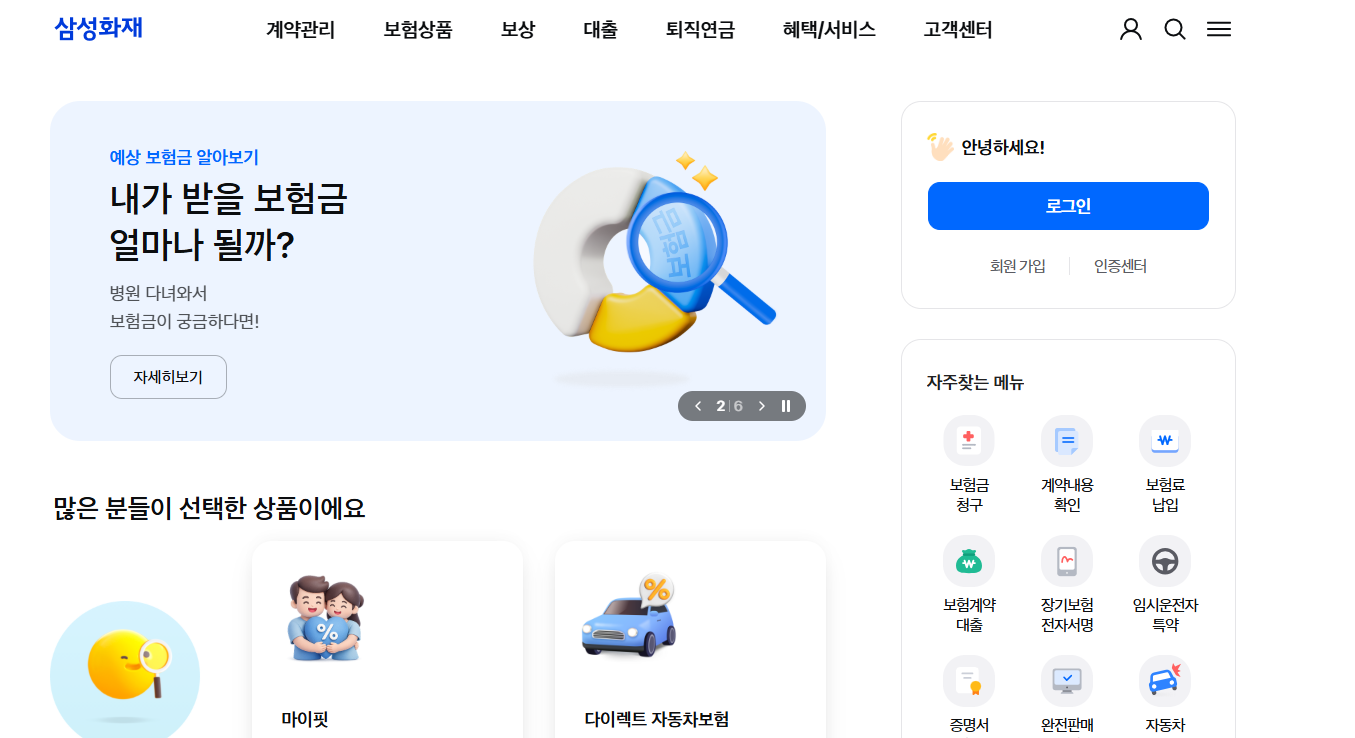Open the 인증센터 link
This screenshot has width=1355, height=738.
(1120, 266)
